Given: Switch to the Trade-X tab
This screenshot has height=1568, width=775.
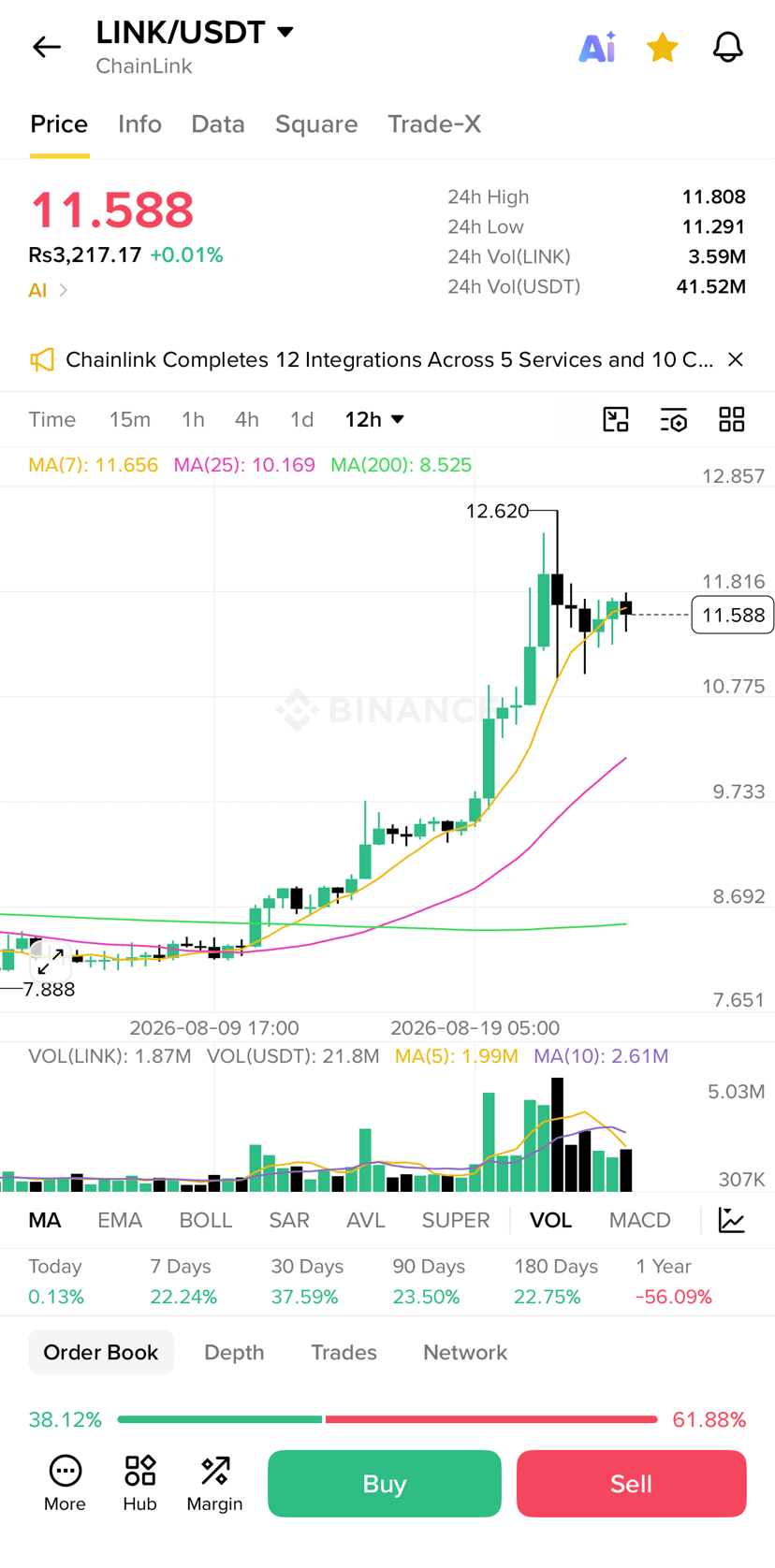Looking at the screenshot, I should point(434,124).
